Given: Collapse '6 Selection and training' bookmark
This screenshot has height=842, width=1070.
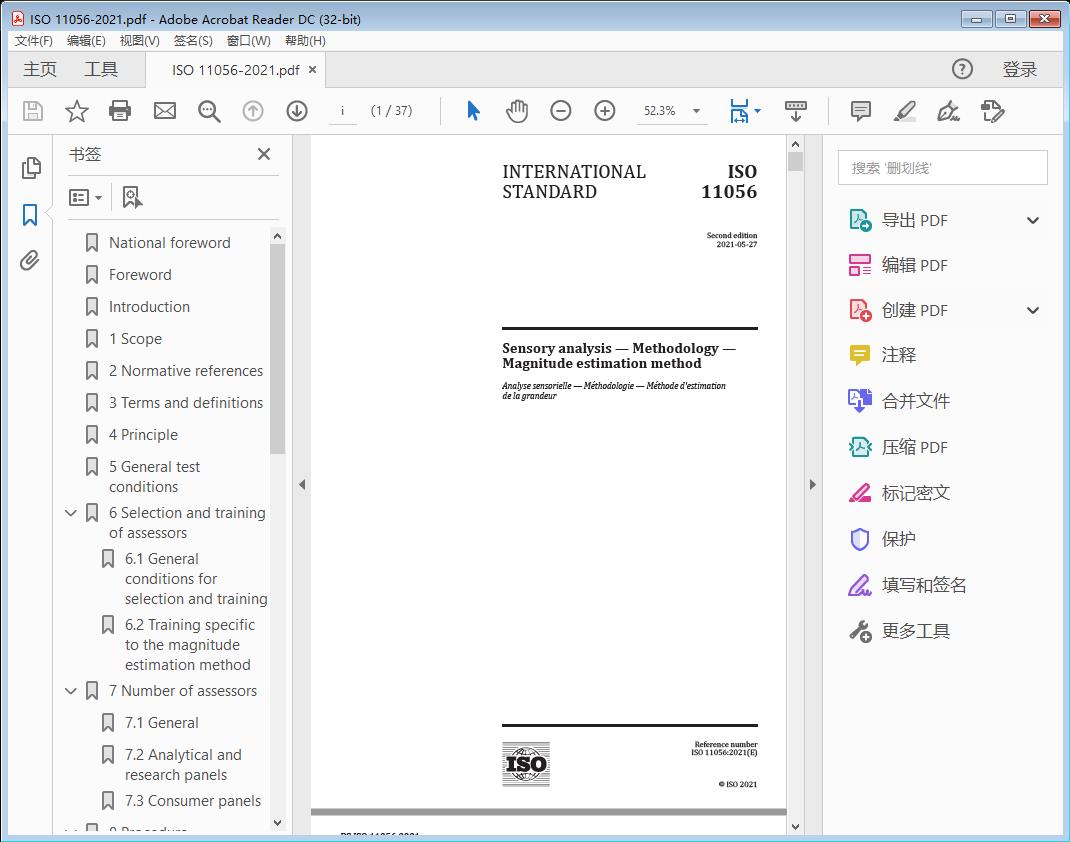Looking at the screenshot, I should (71, 513).
